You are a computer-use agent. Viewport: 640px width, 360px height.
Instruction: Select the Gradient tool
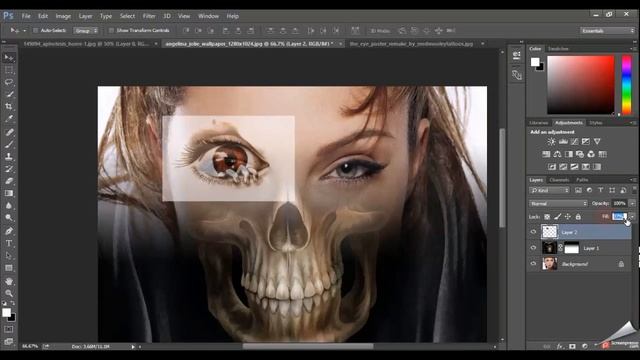[x=9, y=193]
